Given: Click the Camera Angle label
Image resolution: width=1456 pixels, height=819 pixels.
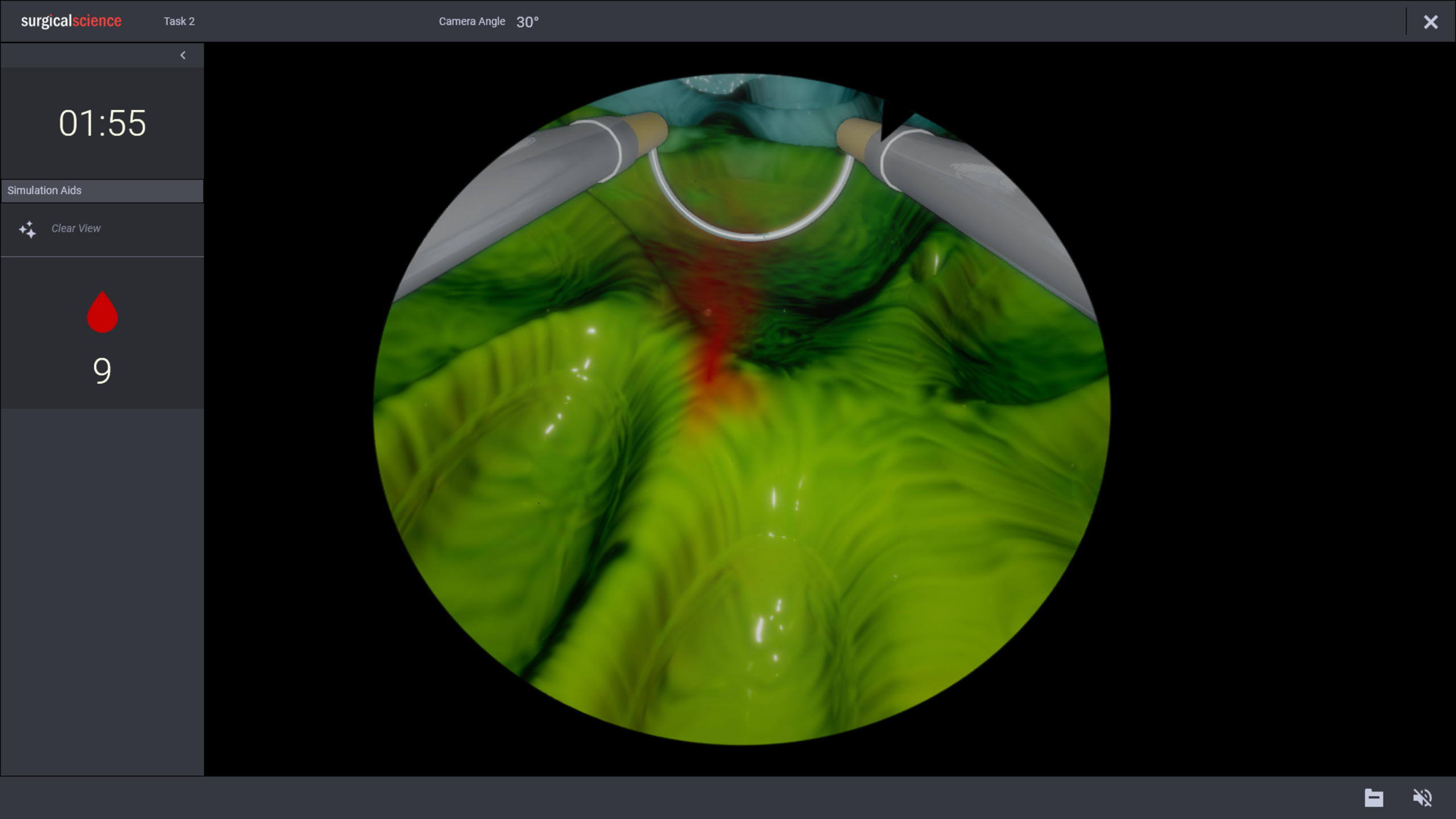Looking at the screenshot, I should click(x=471, y=21).
